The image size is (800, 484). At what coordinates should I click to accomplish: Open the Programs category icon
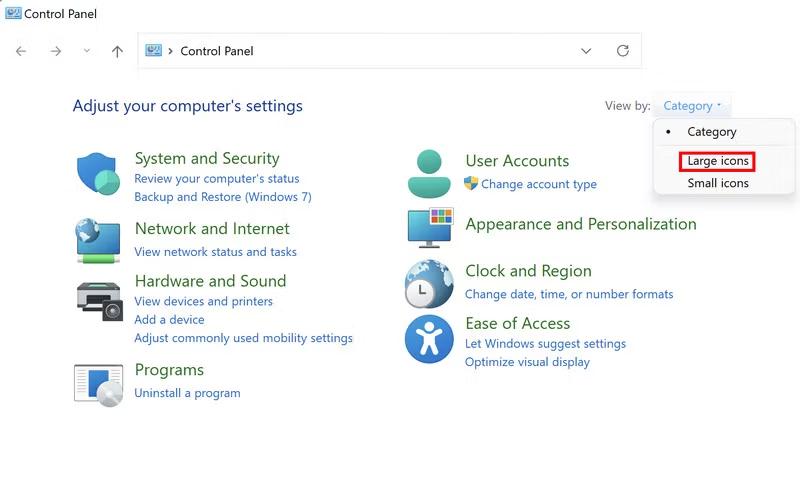pyautogui.click(x=98, y=382)
